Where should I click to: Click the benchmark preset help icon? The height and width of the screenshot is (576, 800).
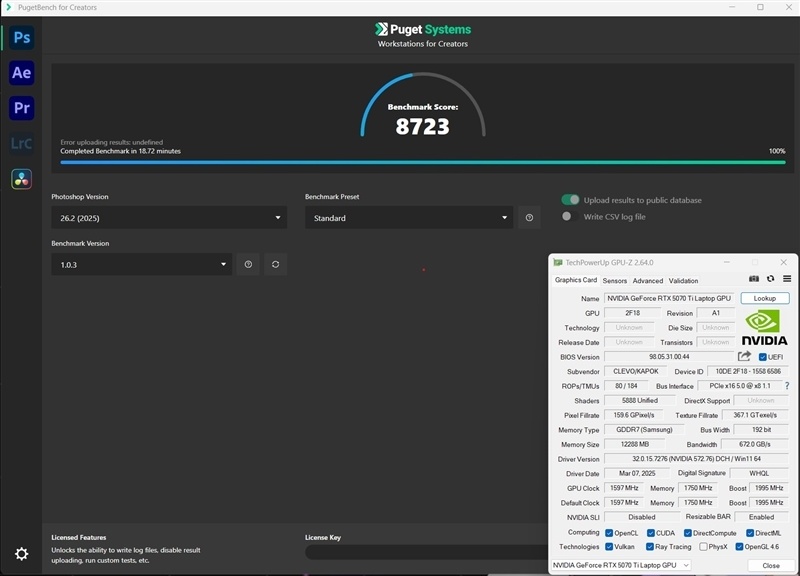click(x=529, y=218)
